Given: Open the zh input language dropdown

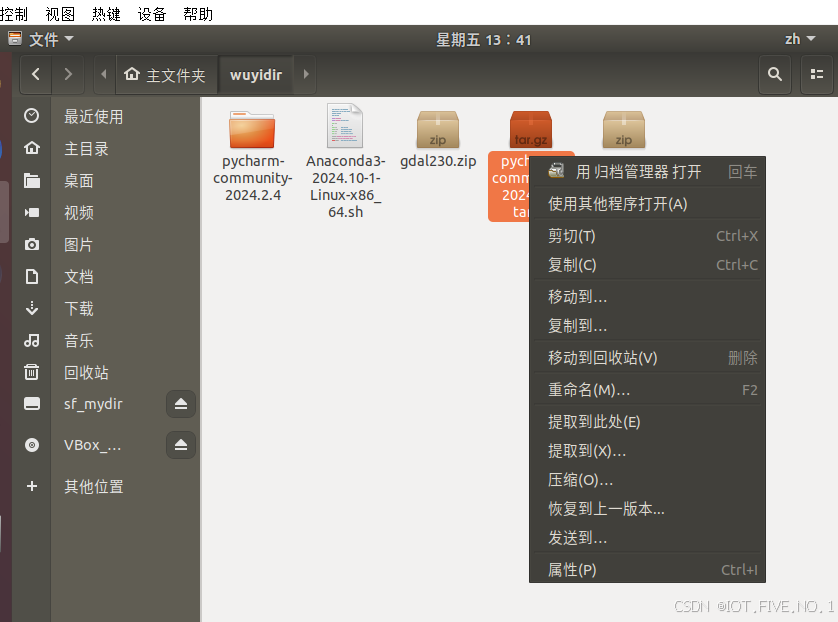Looking at the screenshot, I should pyautogui.click(x=800, y=39).
